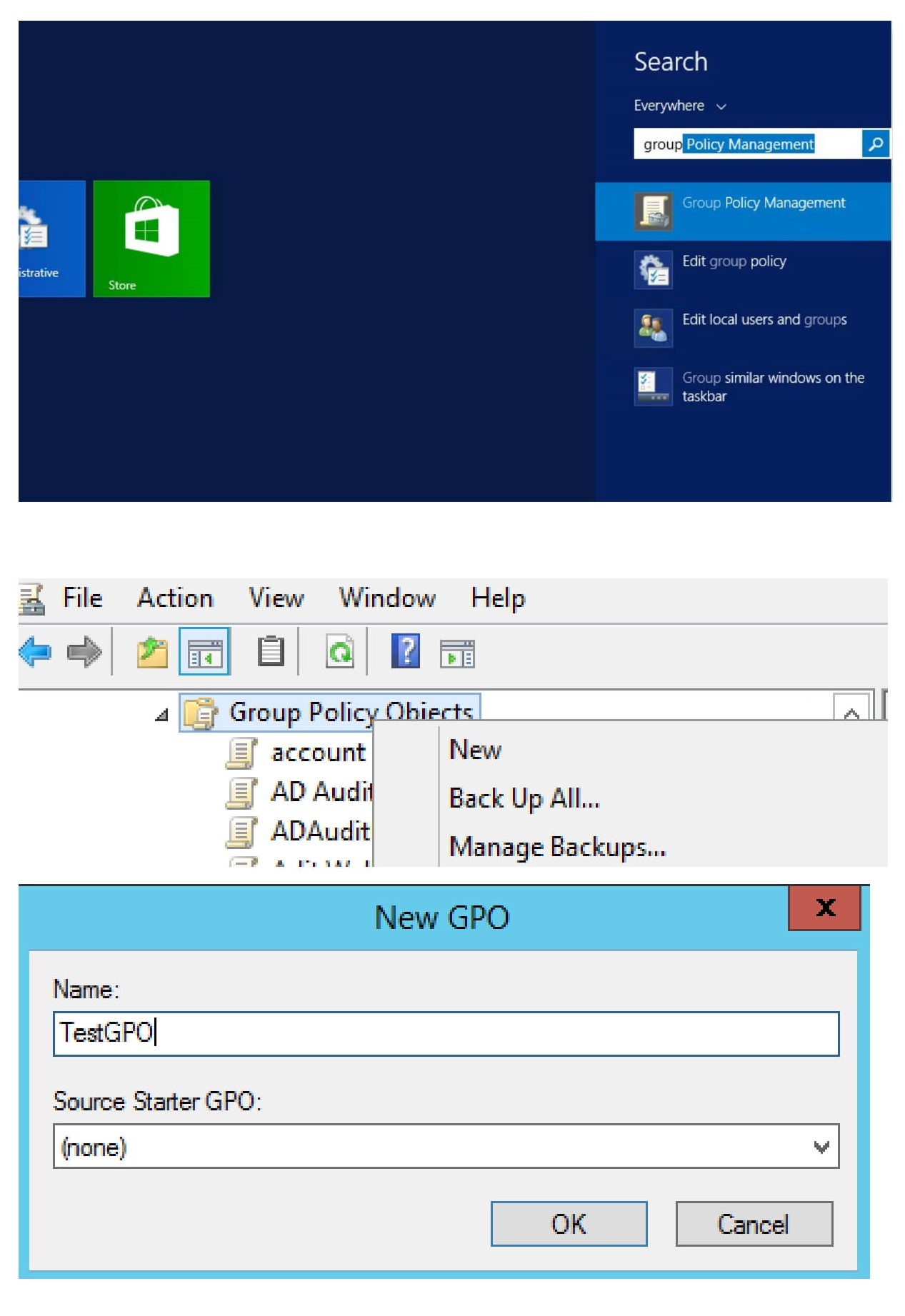Click the Forward arrow toolbar icon

tap(84, 652)
